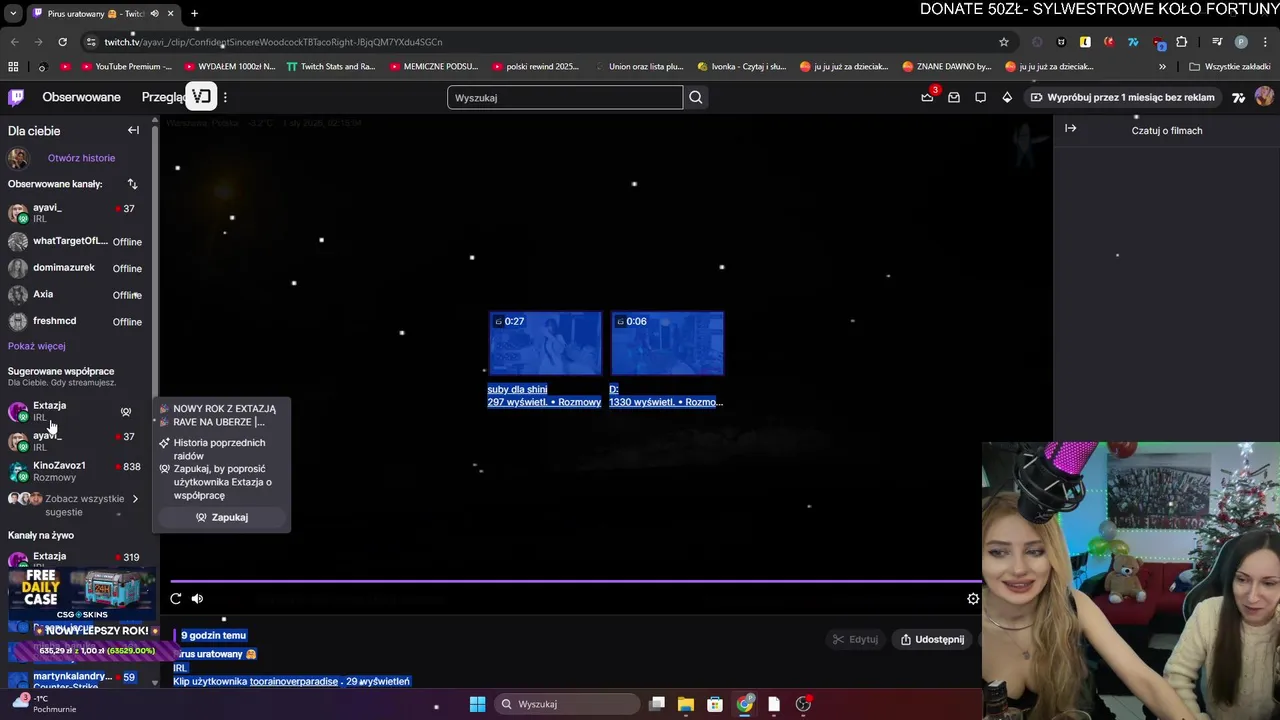Image resolution: width=1280 pixels, height=720 pixels.
Task: Open toorainoverparadise user link
Action: pos(294,681)
